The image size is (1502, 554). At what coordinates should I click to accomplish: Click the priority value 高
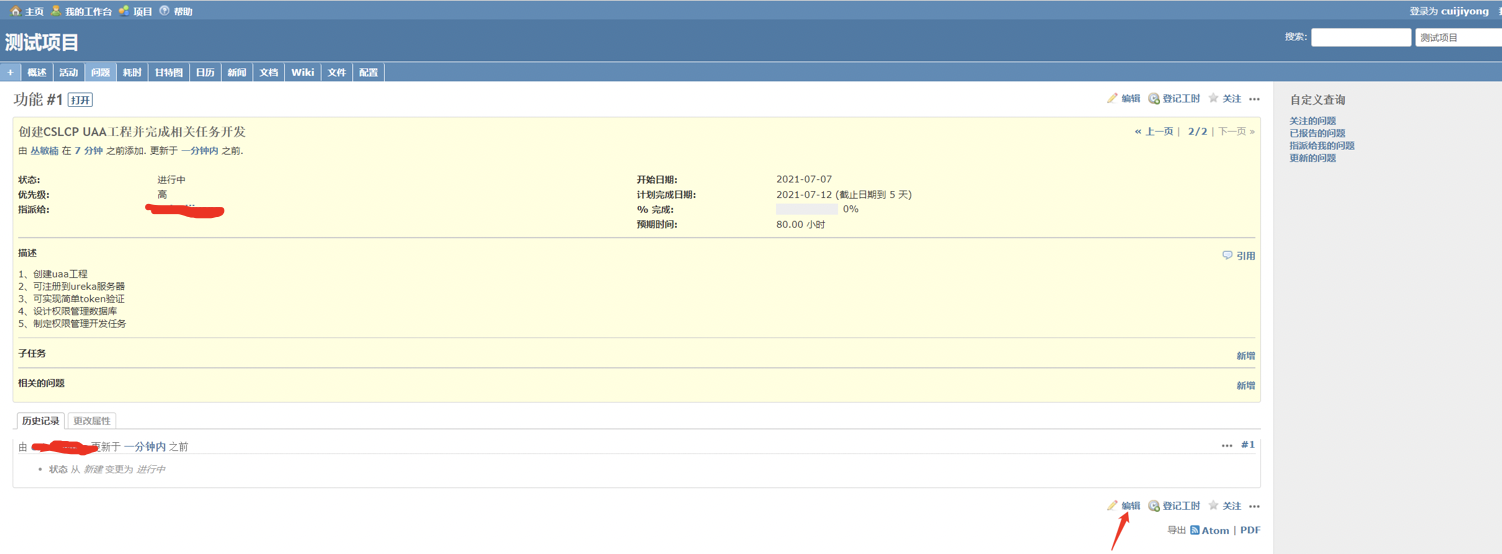[x=162, y=195]
